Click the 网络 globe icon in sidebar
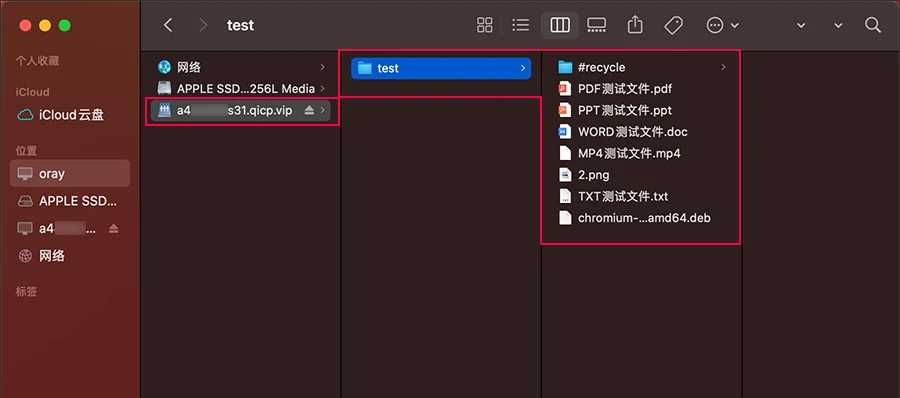 coord(25,256)
